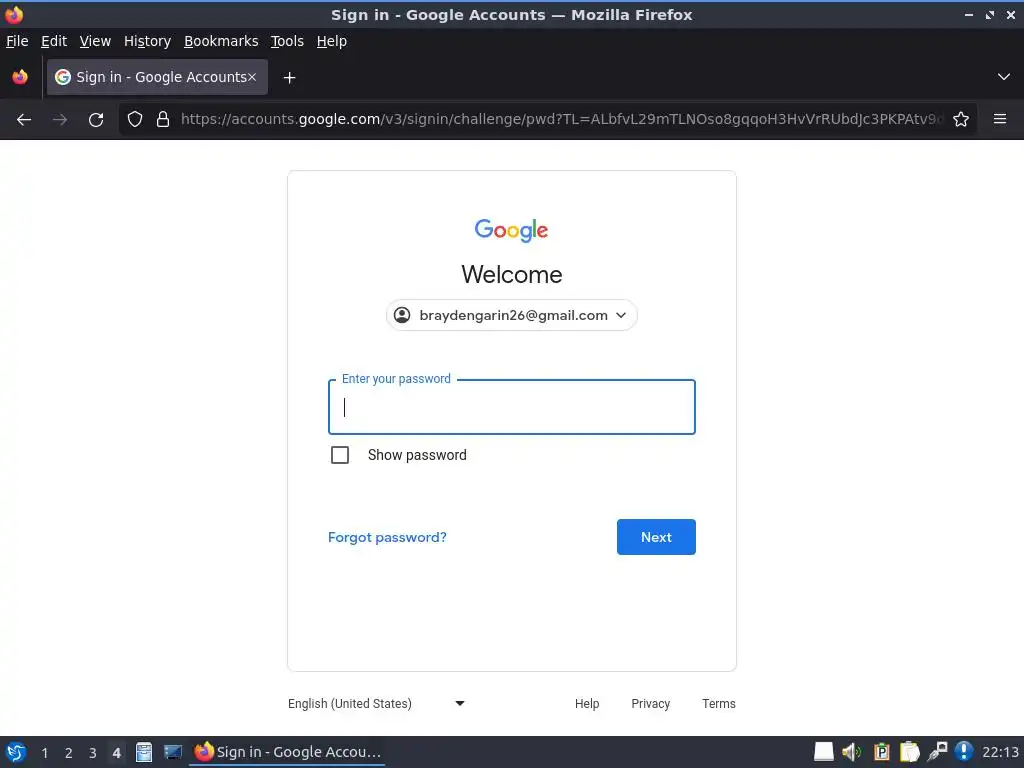Open the desktop start menu icon
Image resolution: width=1024 pixels, height=768 pixels.
click(16, 752)
